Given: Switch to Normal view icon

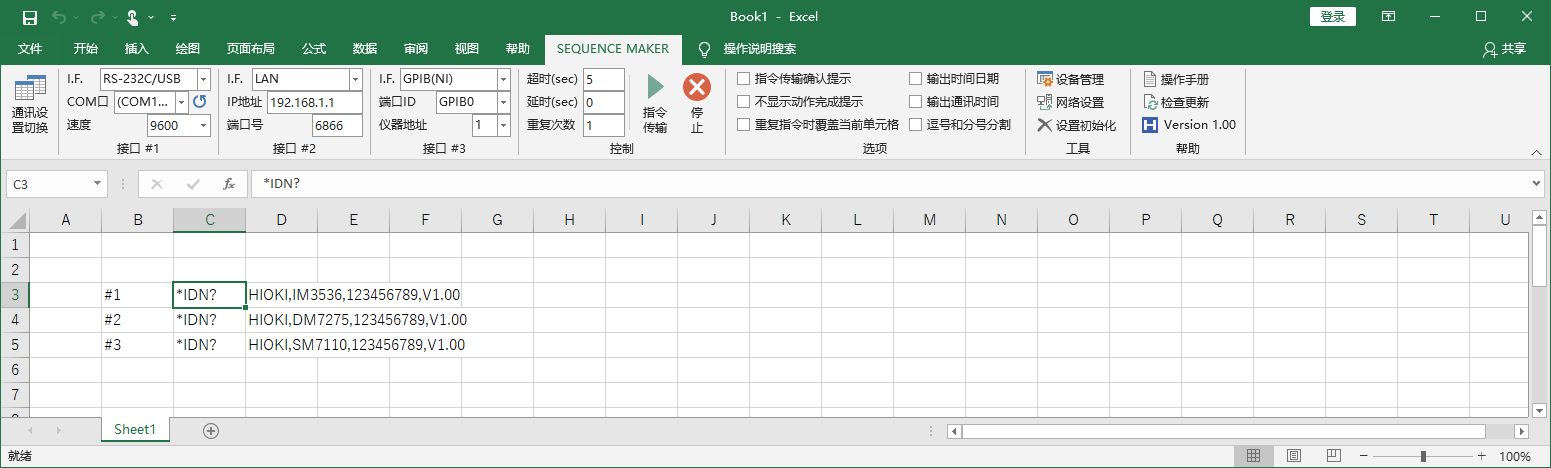Looking at the screenshot, I should pos(1253,456).
